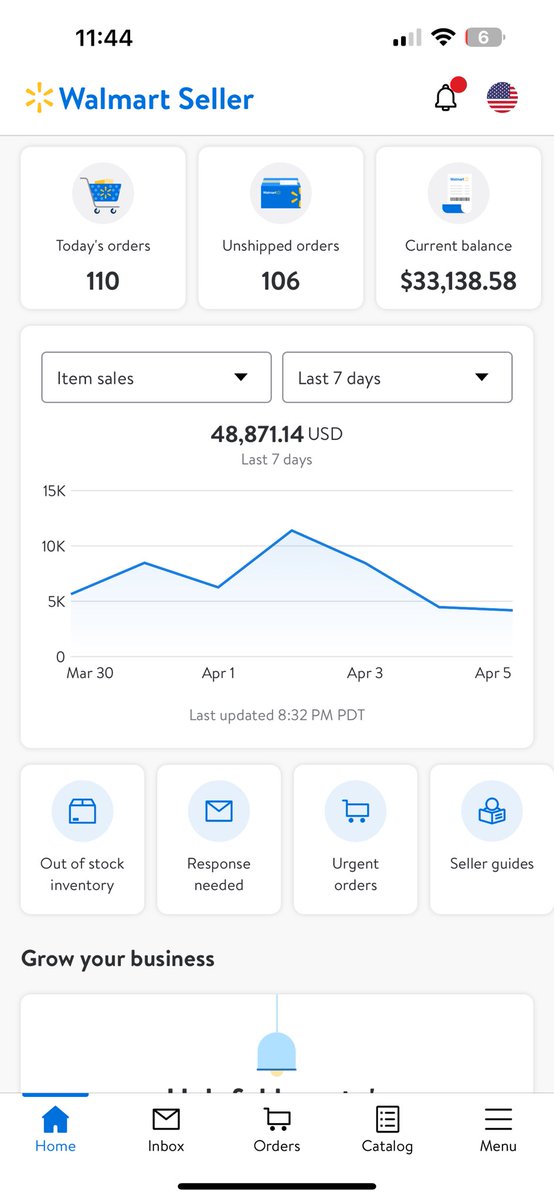The height and width of the screenshot is (1200, 554).
Task: Open Today's orders shopping cart icon
Action: point(103,193)
